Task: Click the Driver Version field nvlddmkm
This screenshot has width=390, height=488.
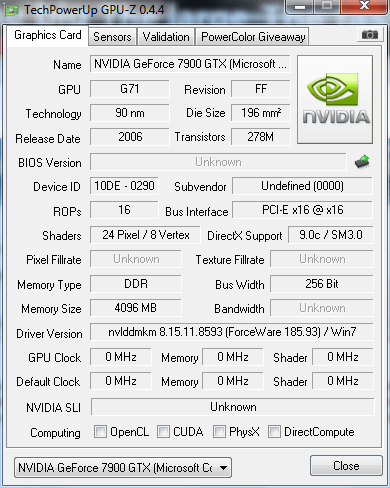Action: point(232,332)
